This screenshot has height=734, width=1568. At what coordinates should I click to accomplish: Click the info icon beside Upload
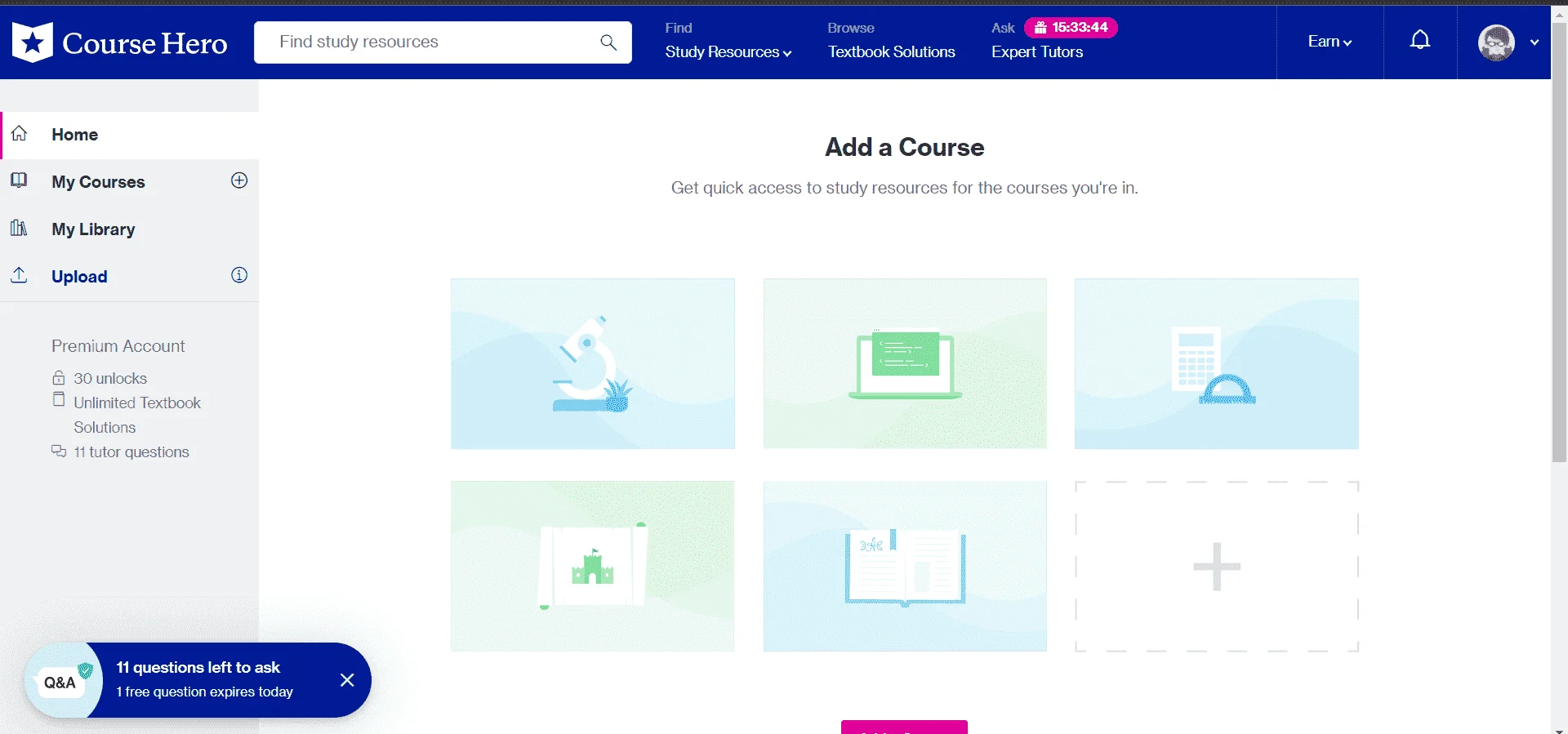239,275
